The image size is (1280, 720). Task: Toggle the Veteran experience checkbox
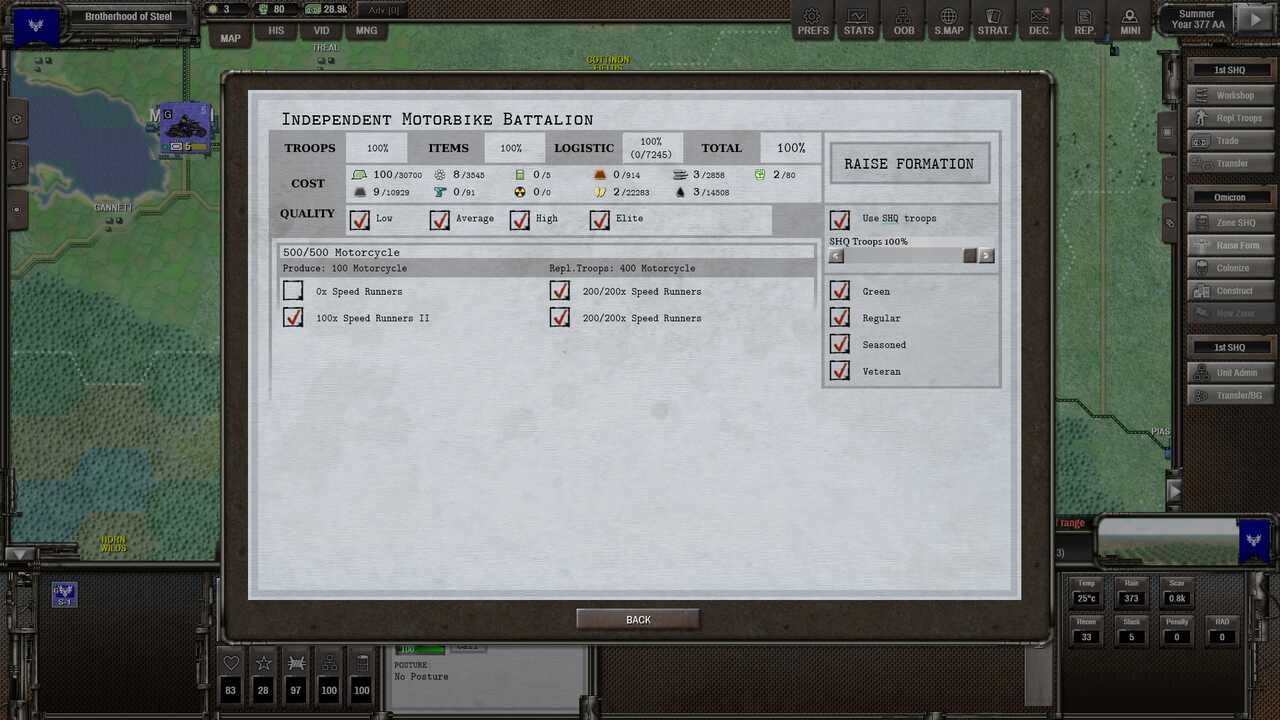tap(840, 372)
